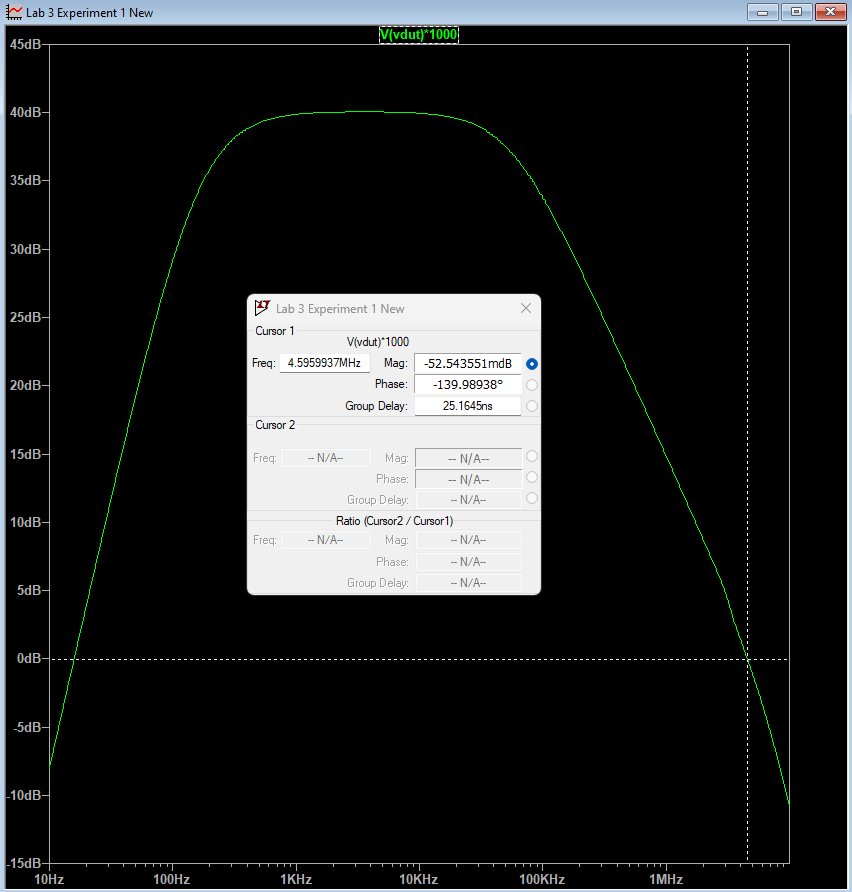Select the Cursor 1 Phase radio button
This screenshot has height=892, width=852.
[532, 385]
